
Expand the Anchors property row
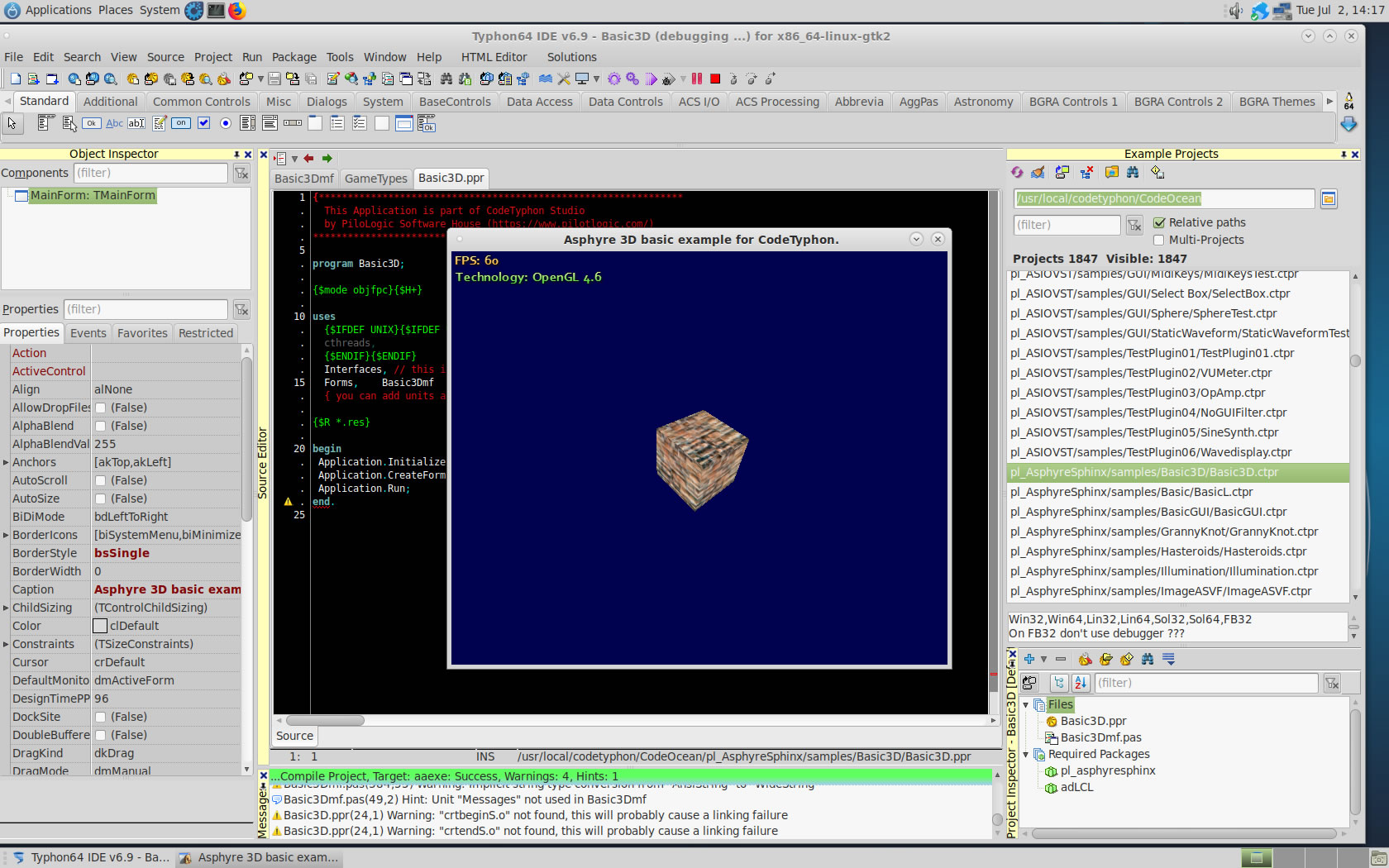pos(6,462)
